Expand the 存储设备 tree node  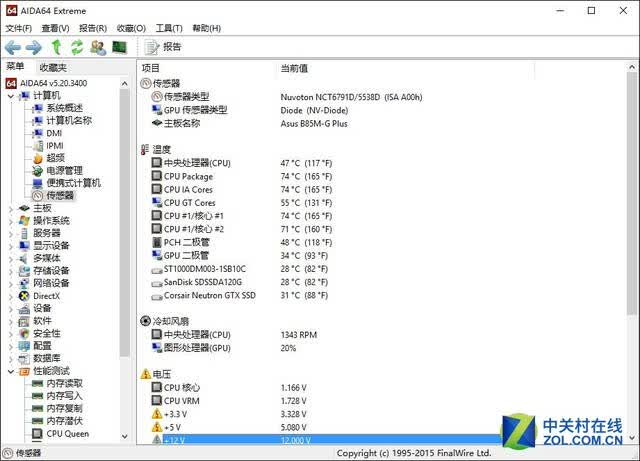point(11,271)
